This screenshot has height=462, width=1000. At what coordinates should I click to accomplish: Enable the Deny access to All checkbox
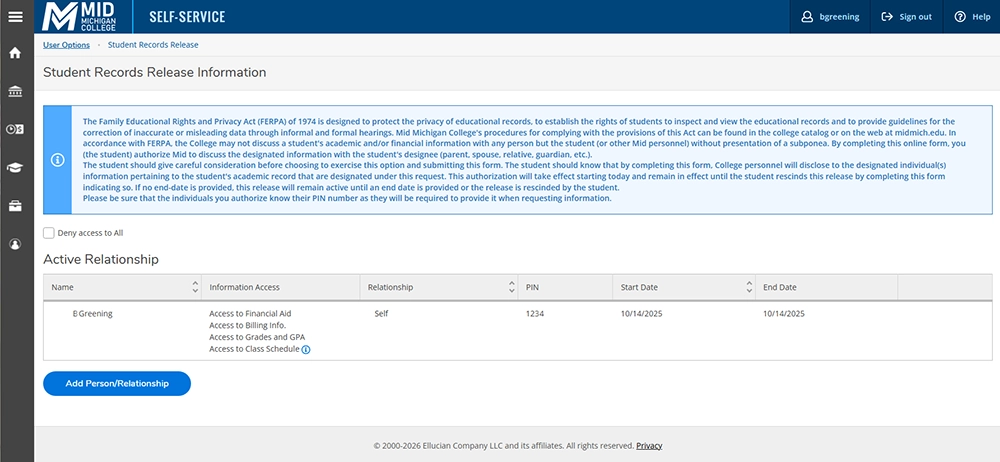pos(48,233)
